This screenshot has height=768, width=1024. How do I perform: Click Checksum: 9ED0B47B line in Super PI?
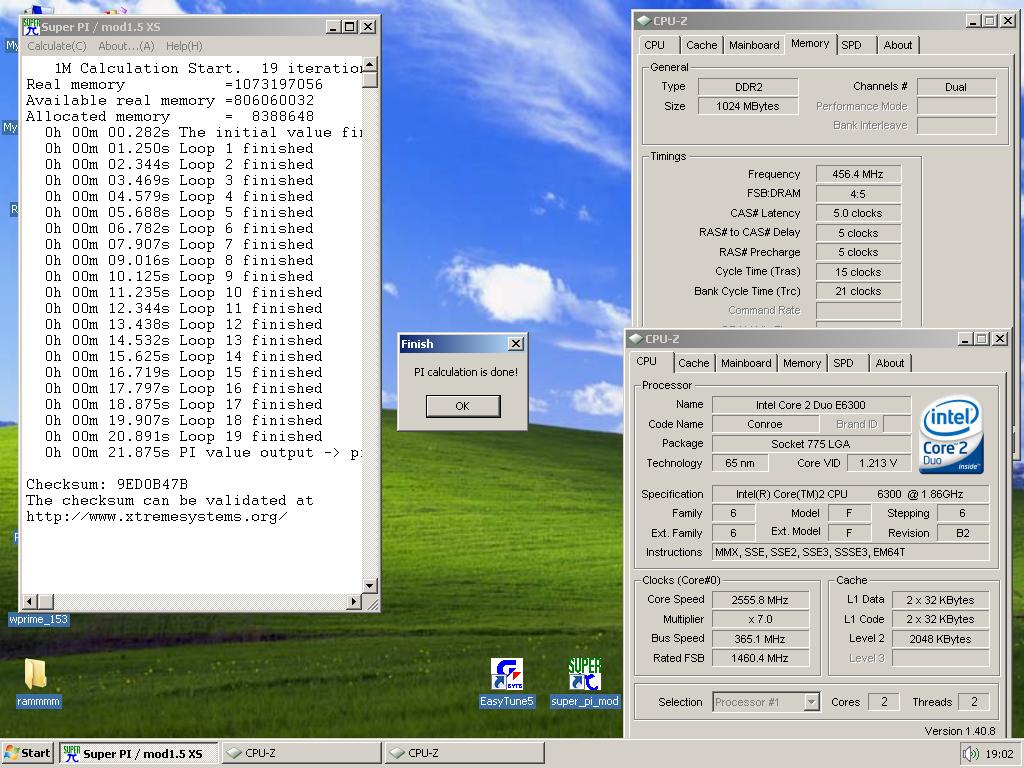107,485
